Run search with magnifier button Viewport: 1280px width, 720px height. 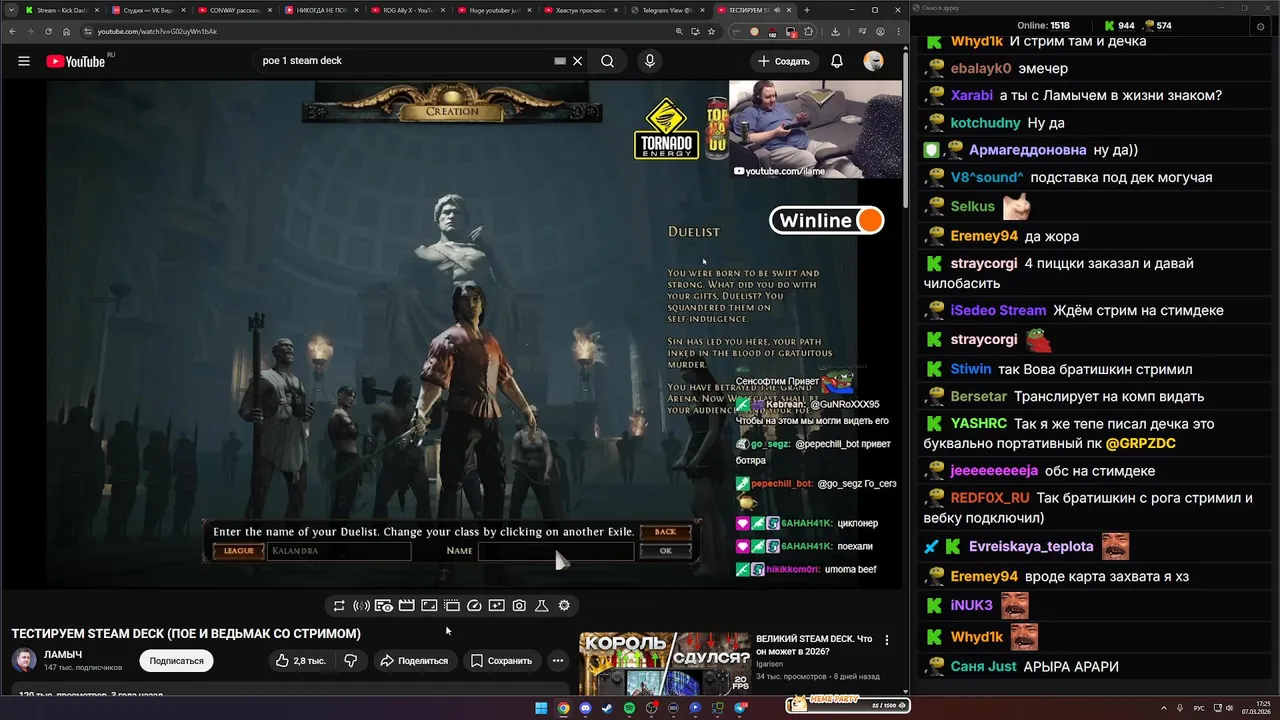click(x=607, y=61)
